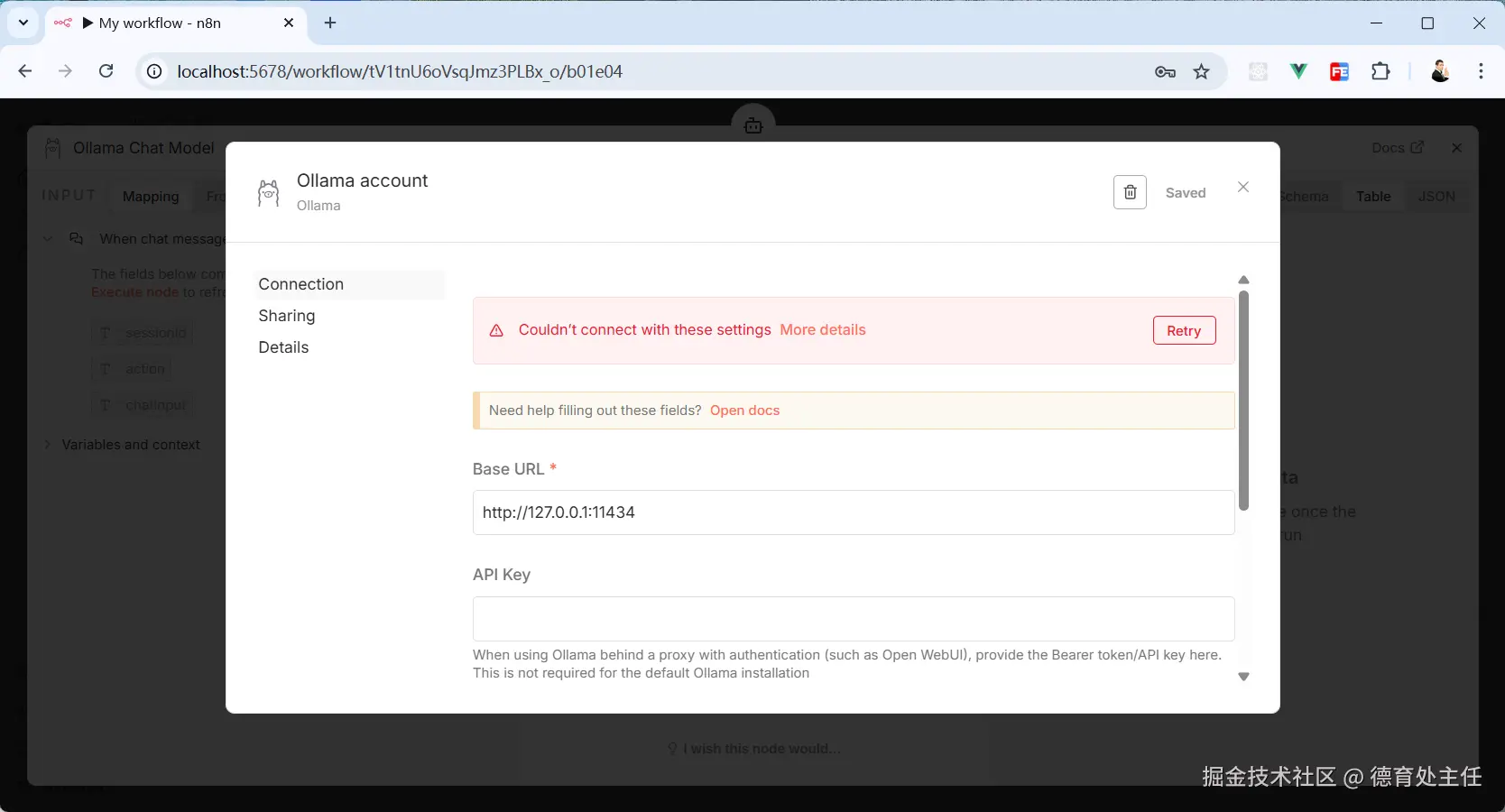The image size is (1505, 812).
Task: Open the password manager key icon
Action: click(1165, 71)
